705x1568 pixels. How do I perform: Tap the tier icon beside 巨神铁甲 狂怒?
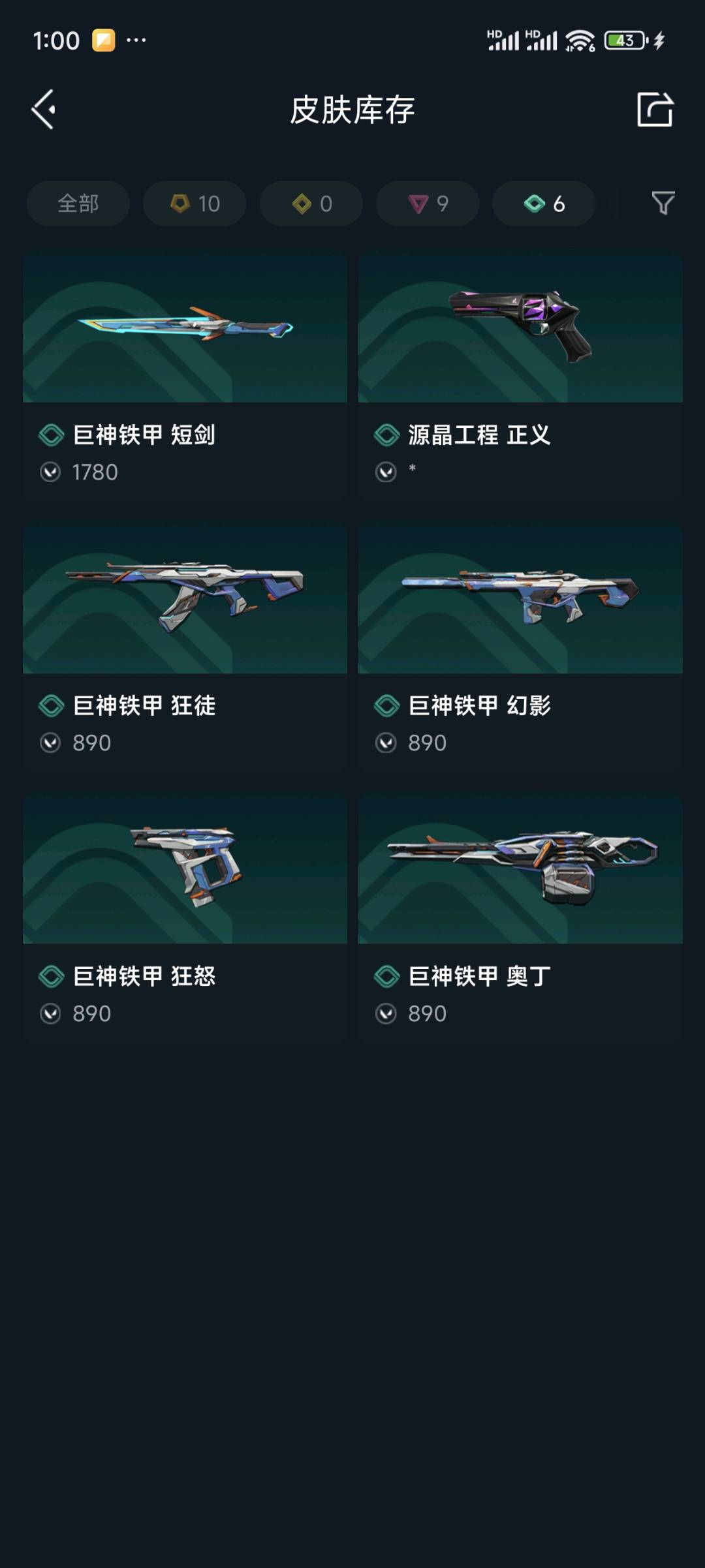[x=51, y=976]
